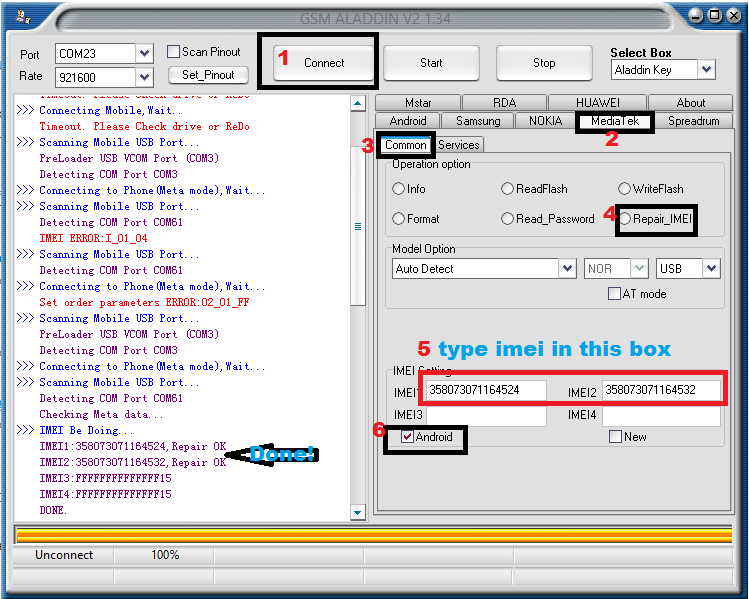Select the WriteFlash radio option
The width and height of the screenshot is (749, 599).
(x=624, y=189)
